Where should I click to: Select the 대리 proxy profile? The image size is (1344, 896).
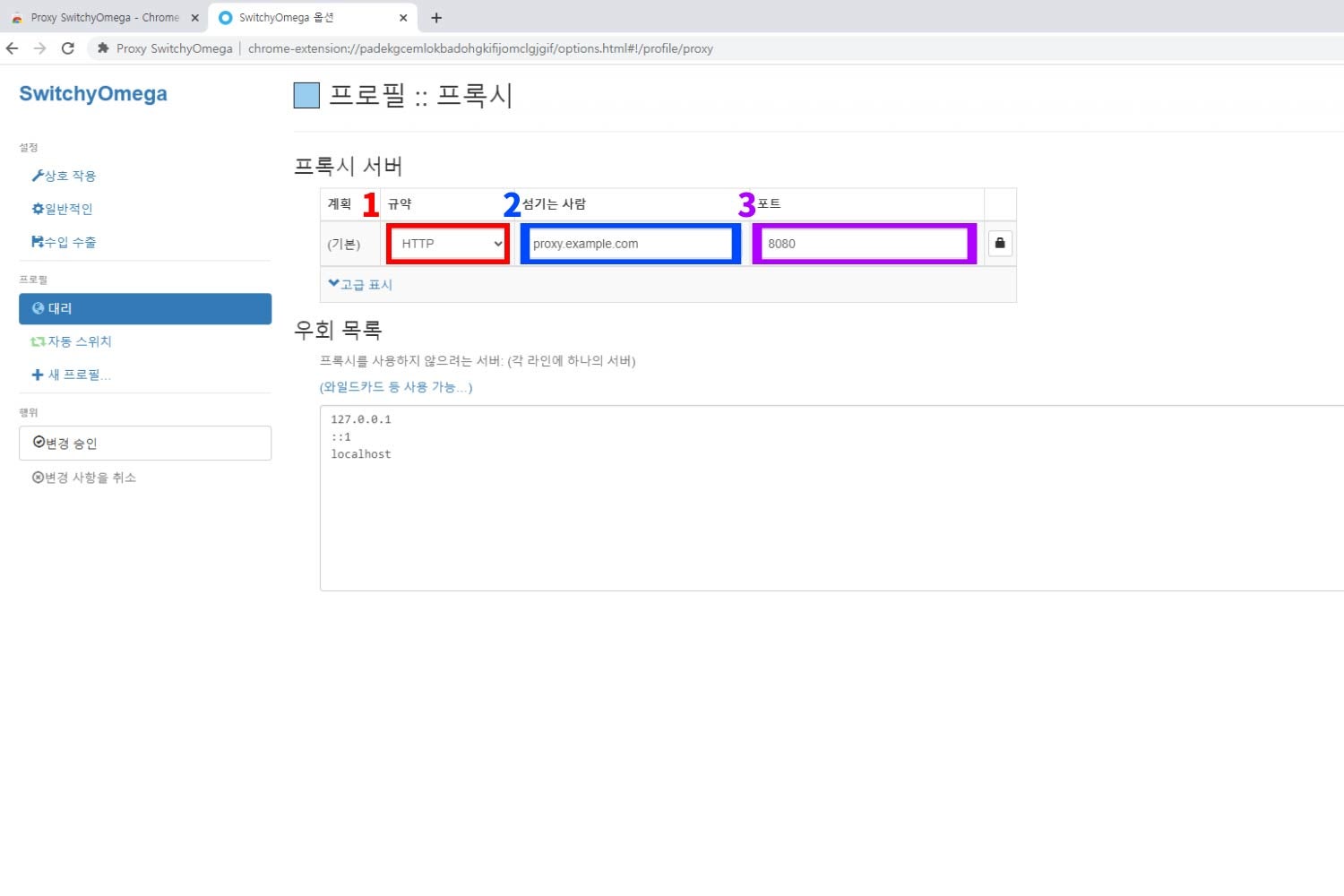coord(144,308)
